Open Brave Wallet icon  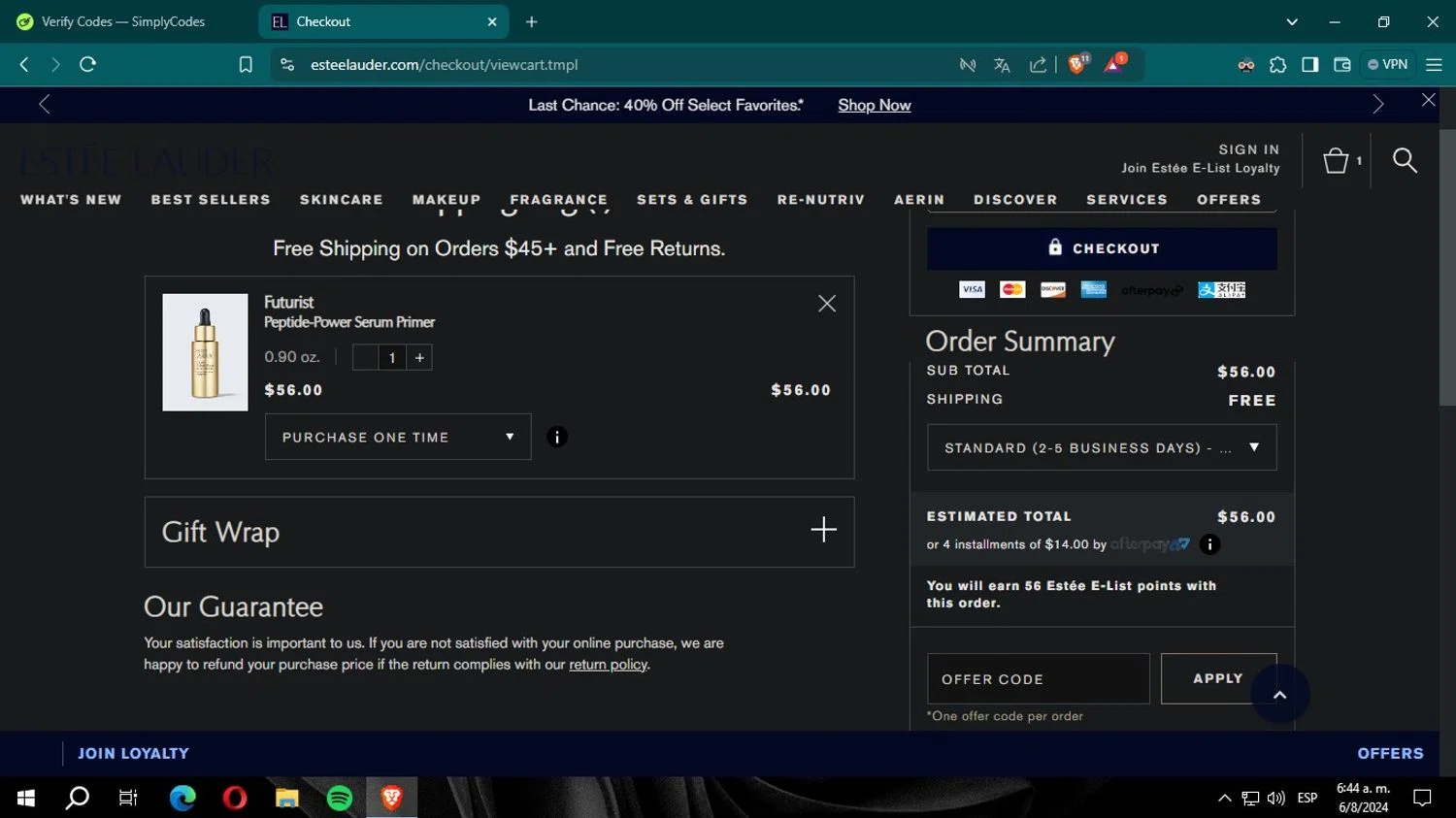pos(1342,64)
